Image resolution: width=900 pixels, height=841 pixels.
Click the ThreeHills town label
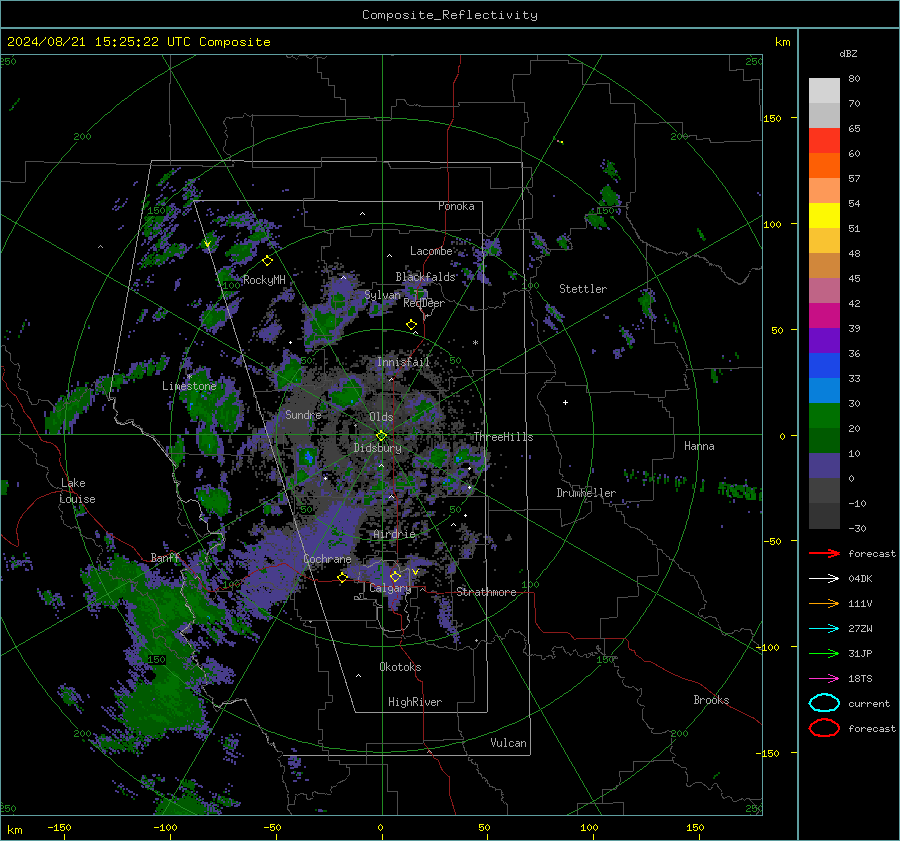click(x=503, y=437)
